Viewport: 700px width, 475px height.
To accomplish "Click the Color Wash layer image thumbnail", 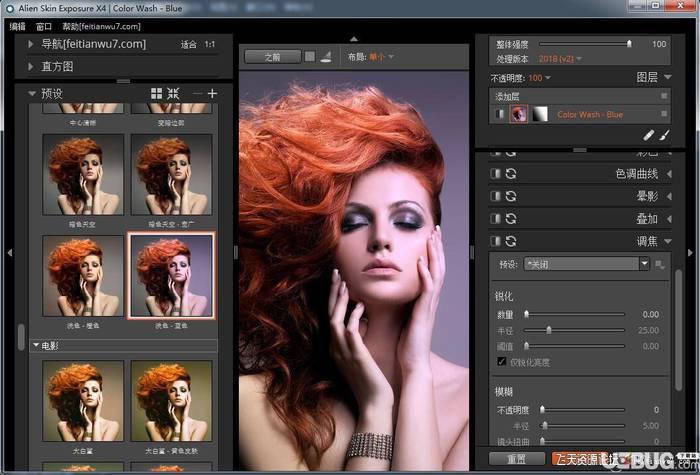I will point(518,114).
